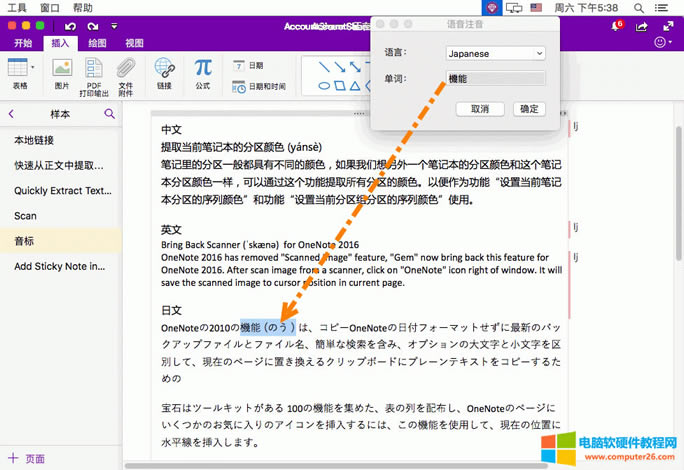Open the π equation tool
This screenshot has width=684, height=470.
click(203, 68)
